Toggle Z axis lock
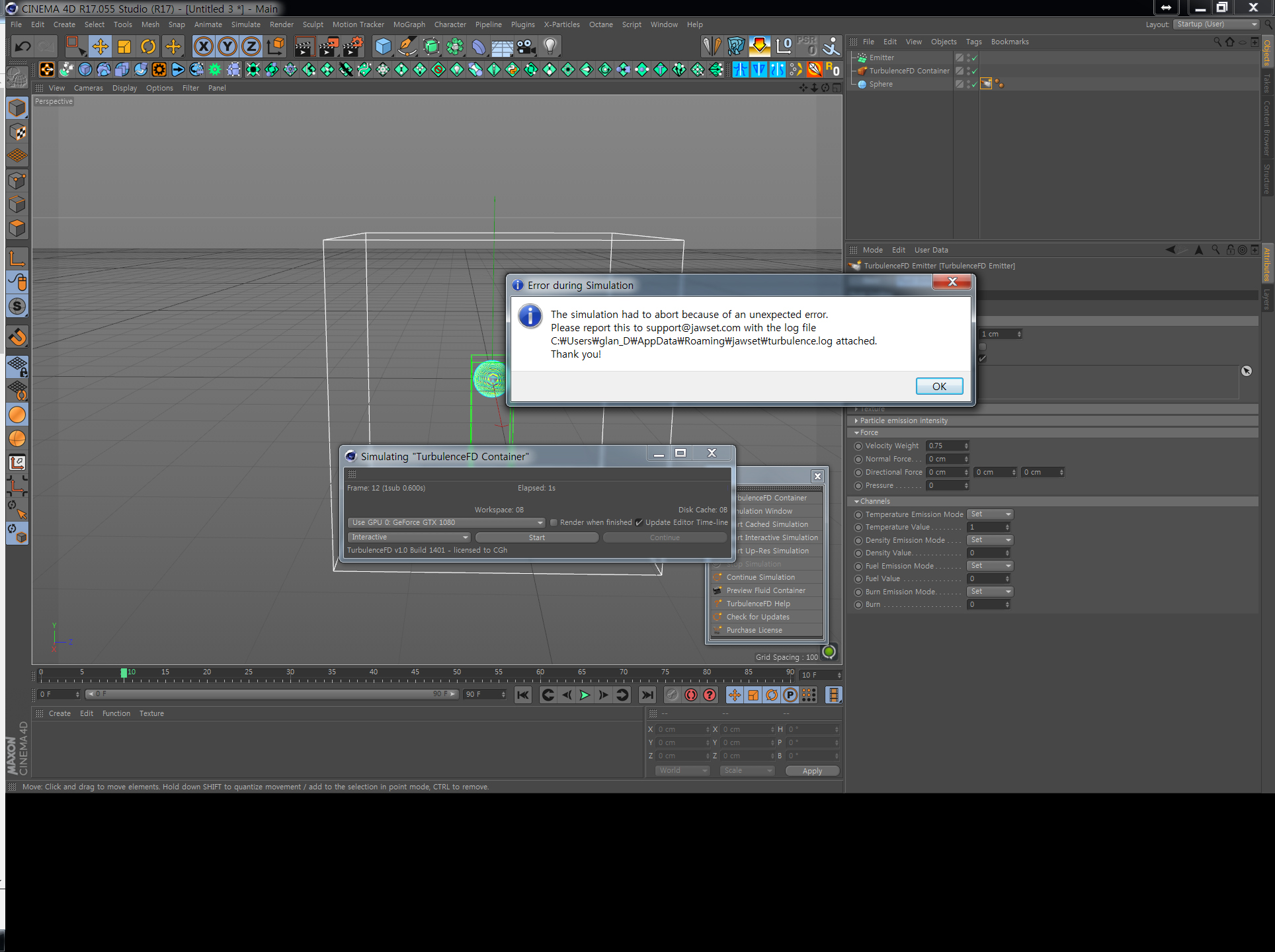The width and height of the screenshot is (1275, 952). point(251,46)
